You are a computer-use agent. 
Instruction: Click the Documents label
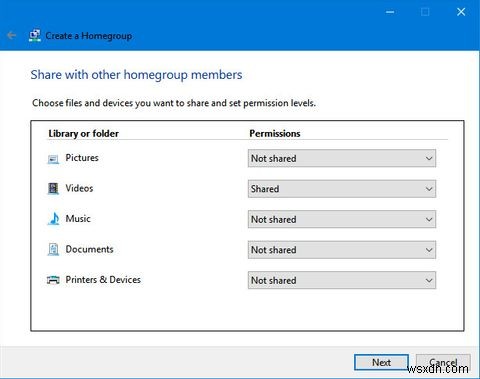point(89,249)
